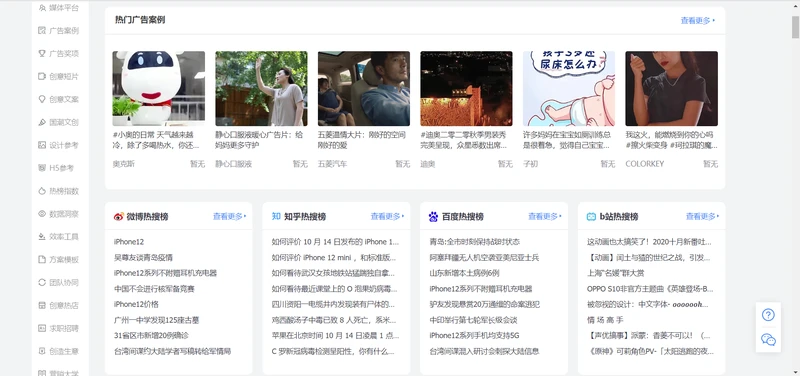This screenshot has height=376, width=800.
Task: Open Bilibili topic OPPO S10非官方主题曲
Action: point(650,289)
